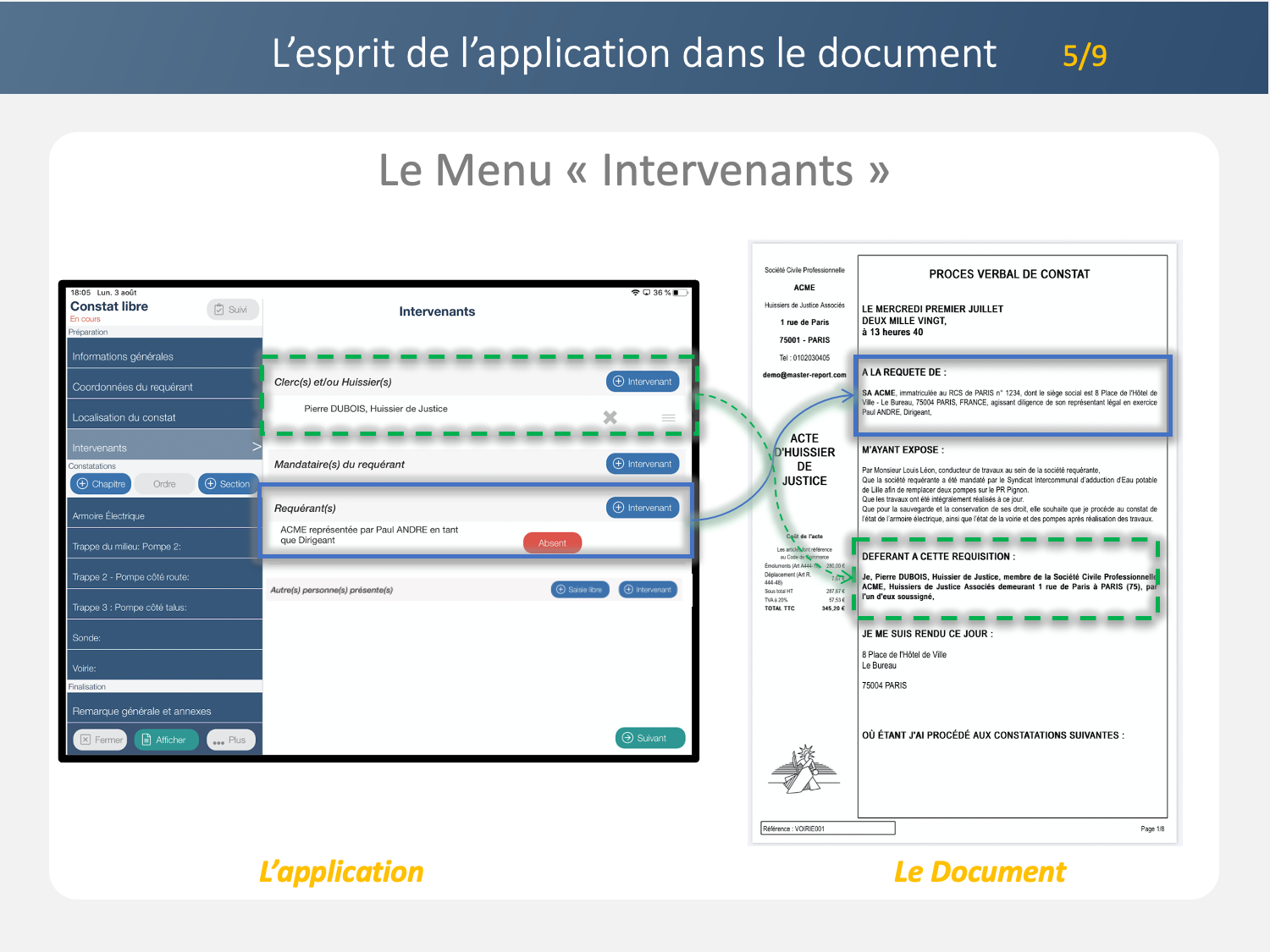The height and width of the screenshot is (952, 1270).
Task: Expand the Intervenants menu chevron
Action: tap(256, 447)
